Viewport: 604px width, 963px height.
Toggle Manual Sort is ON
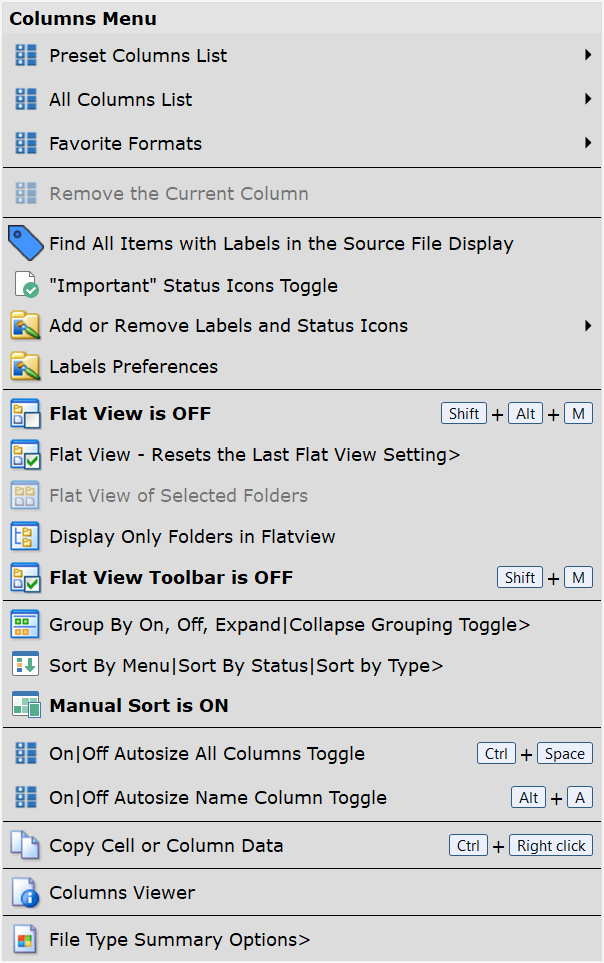tap(138, 706)
